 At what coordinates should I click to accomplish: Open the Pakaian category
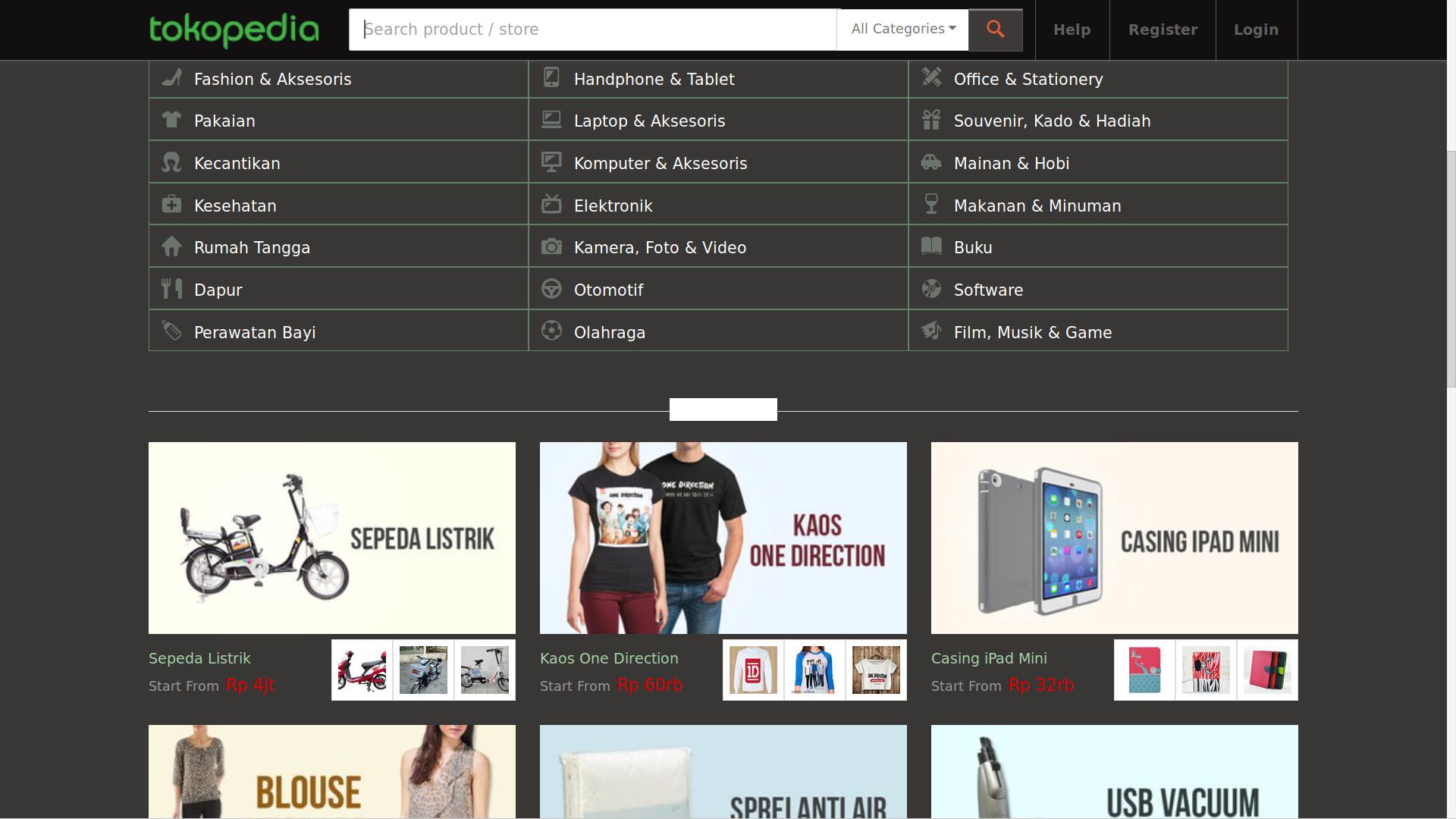338,121
